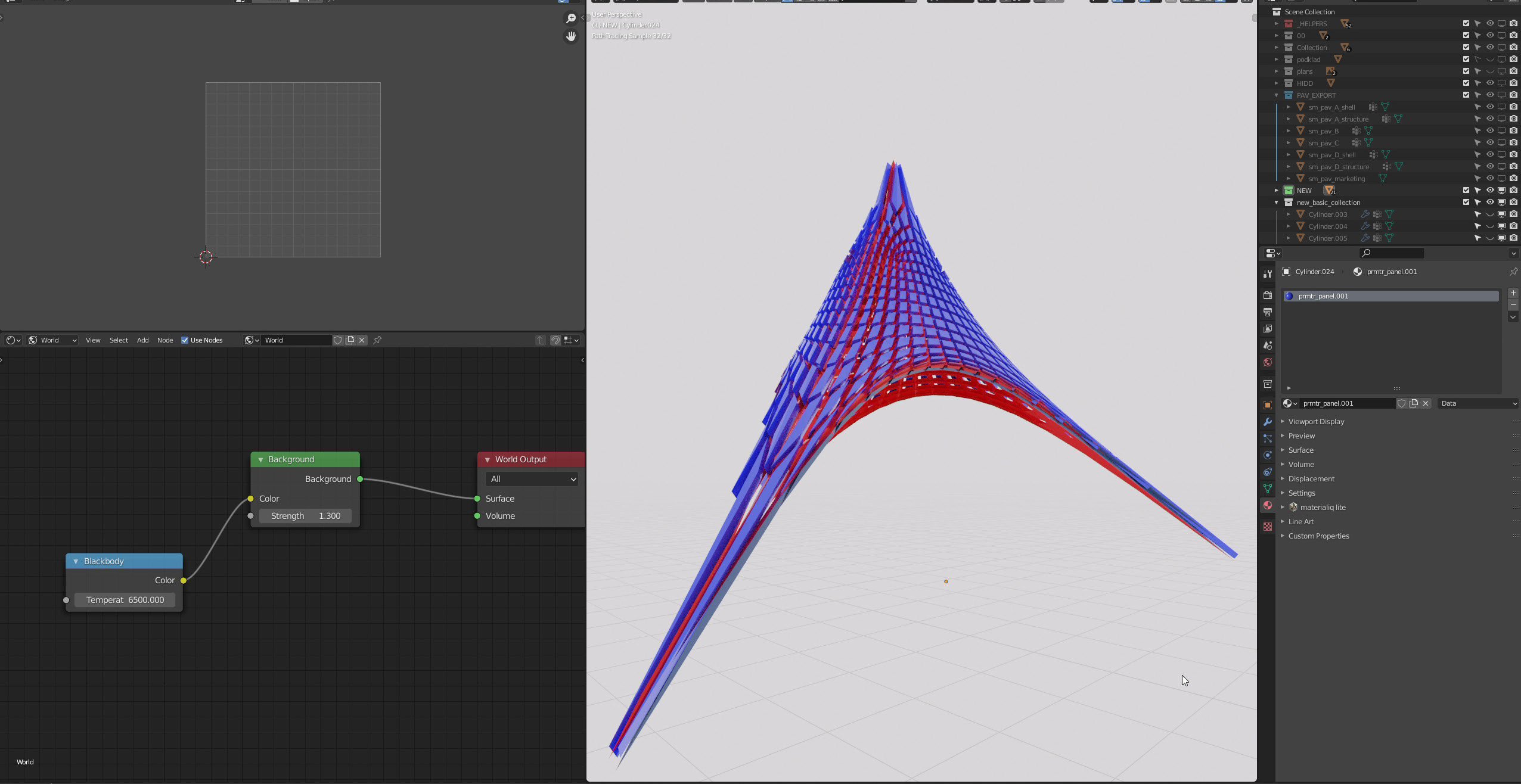Screen dimensions: 1521x784
Task: Pin the node tree with the pin icon
Action: click(377, 340)
